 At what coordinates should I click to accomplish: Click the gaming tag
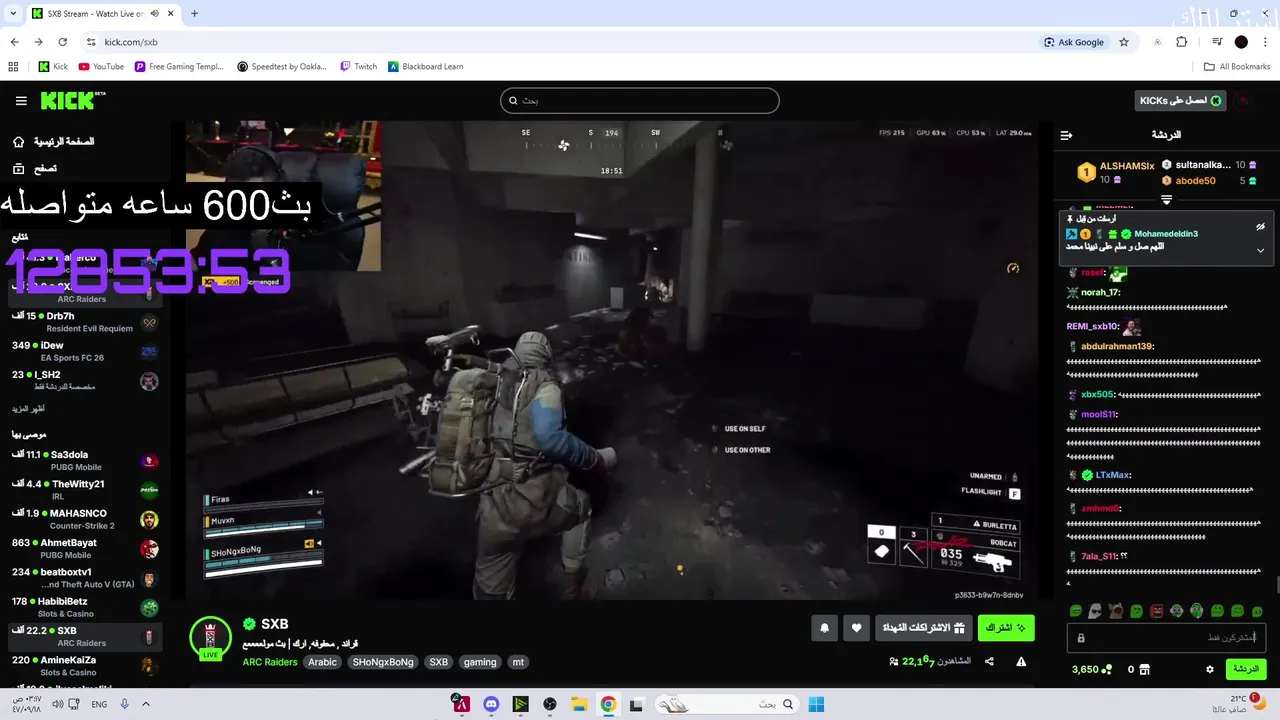tap(480, 662)
